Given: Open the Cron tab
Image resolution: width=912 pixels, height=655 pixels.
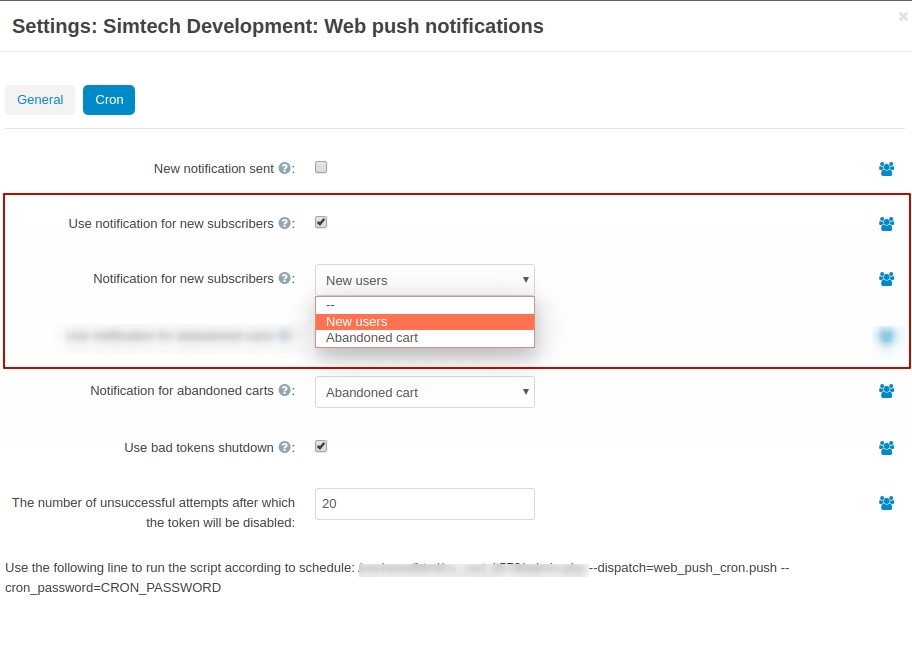Looking at the screenshot, I should pyautogui.click(x=109, y=99).
